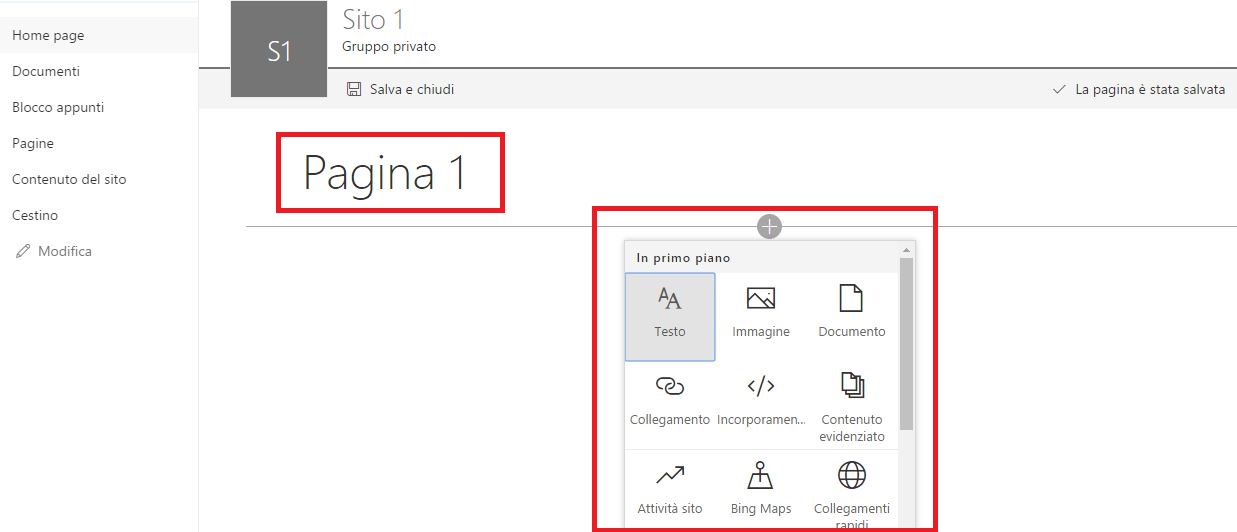Screen dimensions: 1237x532
Task: Click the 'In primo piano' section header
Action: pos(684,257)
